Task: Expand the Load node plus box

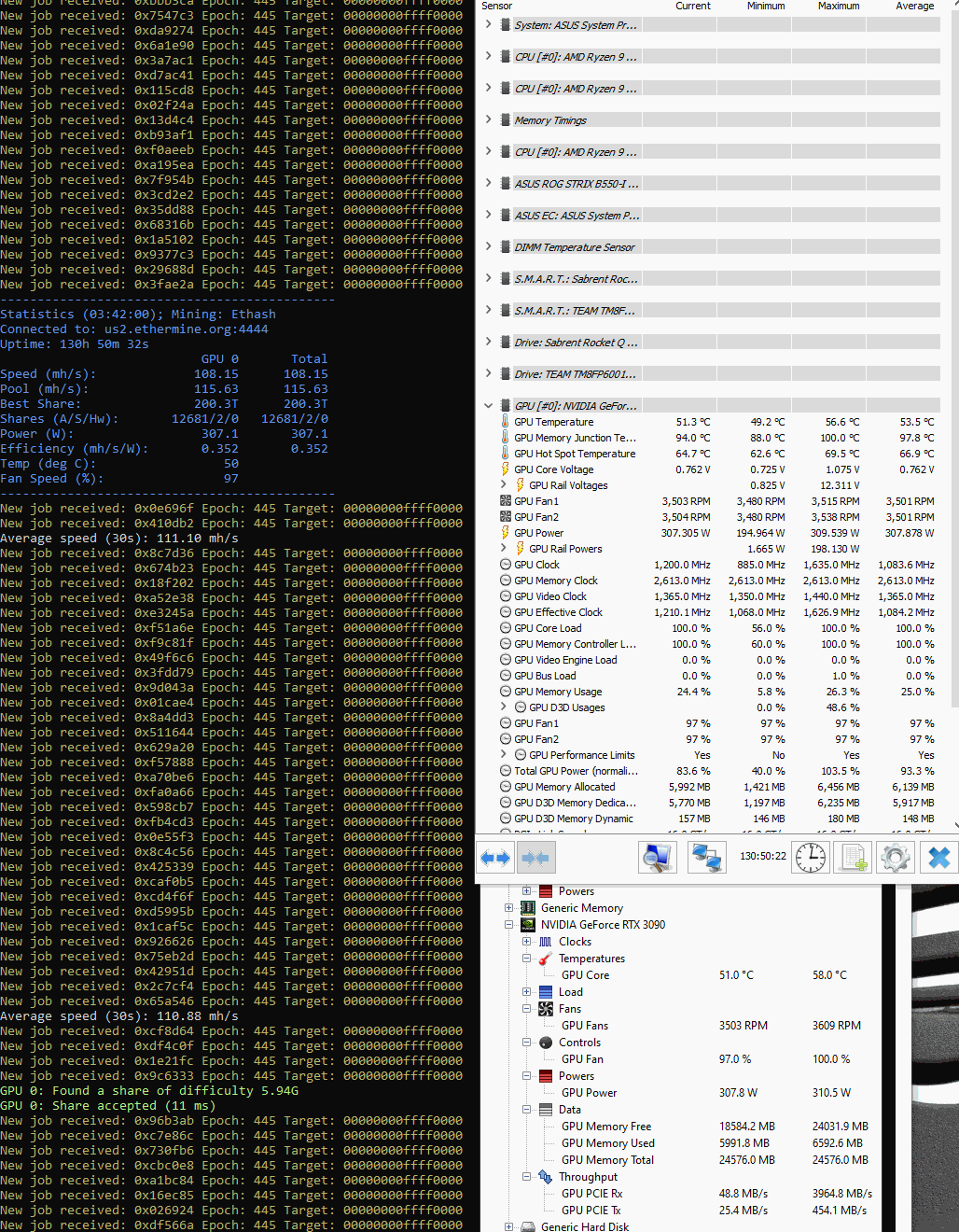Action: click(527, 992)
